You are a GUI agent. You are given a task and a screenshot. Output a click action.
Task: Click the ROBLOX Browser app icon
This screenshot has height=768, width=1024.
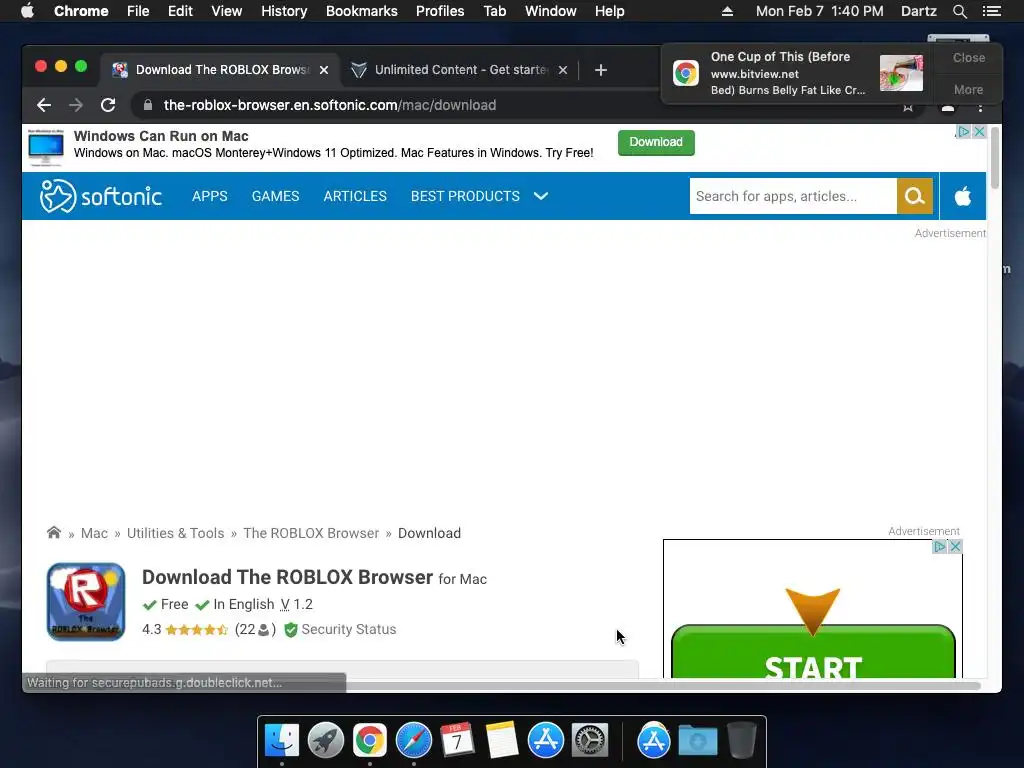pyautogui.click(x=86, y=601)
